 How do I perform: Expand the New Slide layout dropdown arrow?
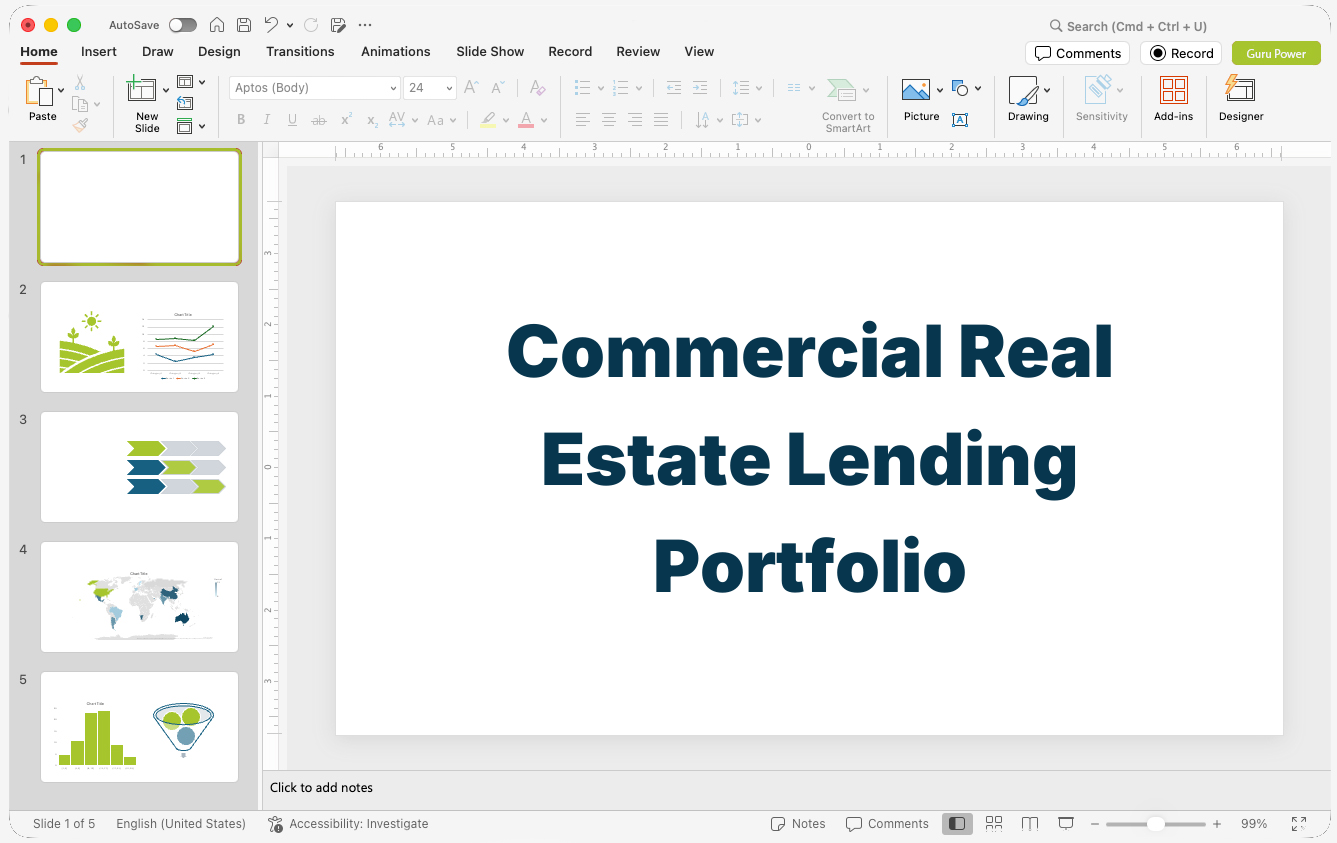click(x=166, y=91)
